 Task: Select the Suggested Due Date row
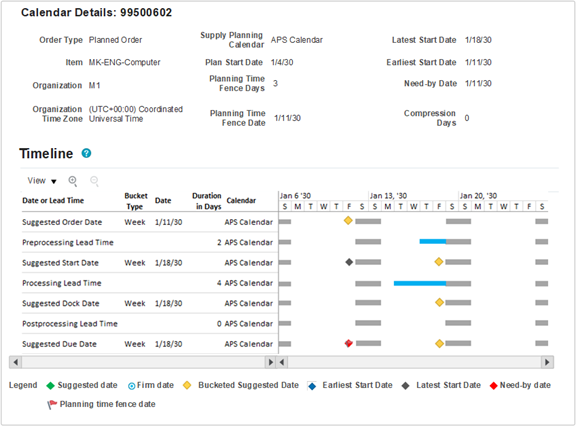150,344
